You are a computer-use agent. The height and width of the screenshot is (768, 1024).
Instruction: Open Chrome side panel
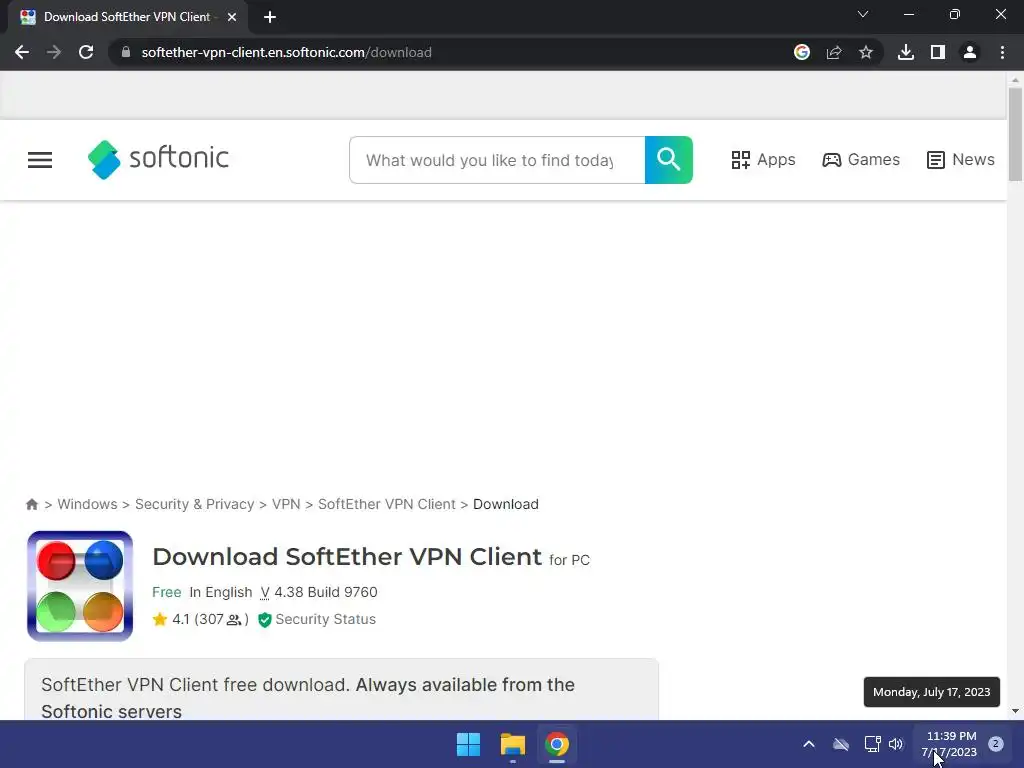tap(938, 52)
